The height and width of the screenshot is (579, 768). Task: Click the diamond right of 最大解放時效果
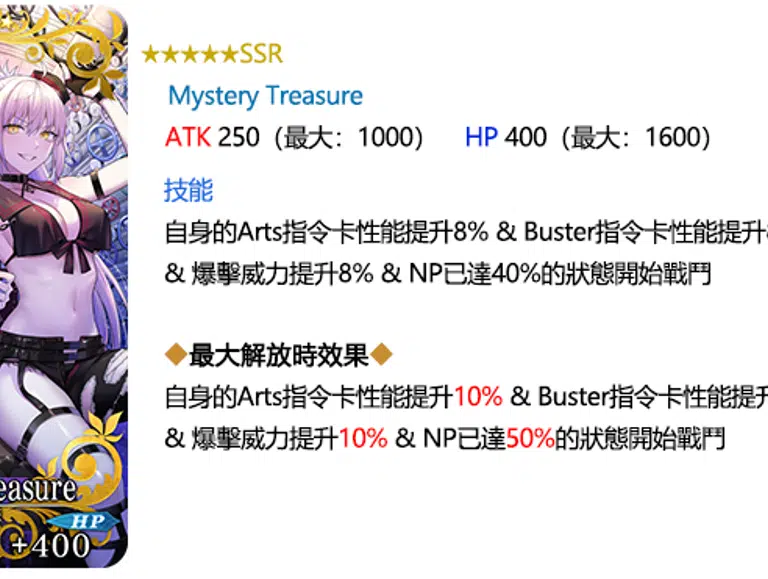(x=381, y=354)
